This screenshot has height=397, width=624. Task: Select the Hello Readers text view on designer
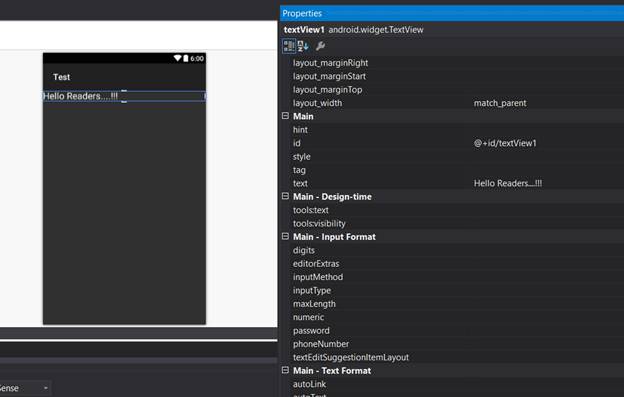click(x=124, y=96)
